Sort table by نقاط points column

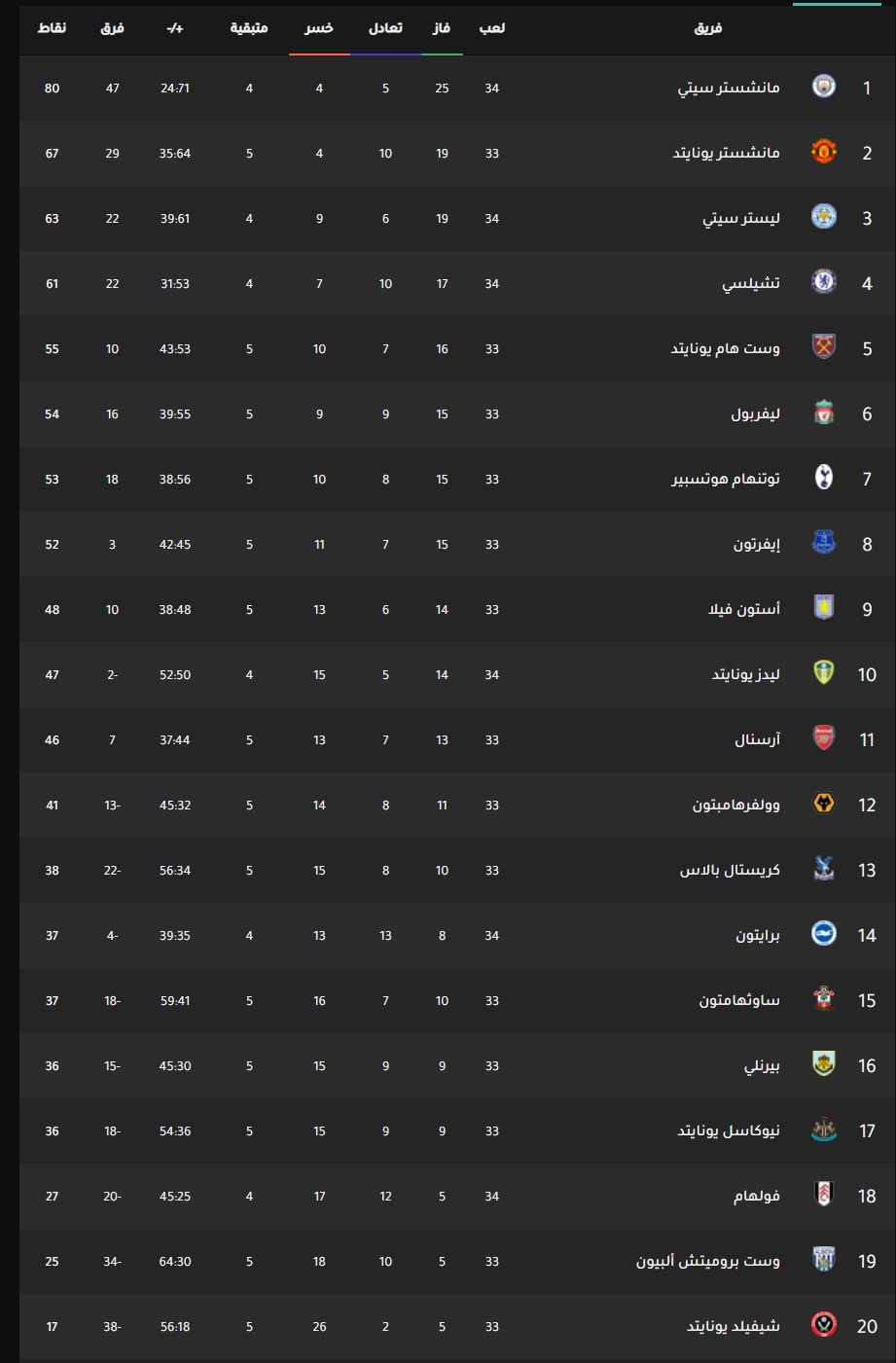click(52, 28)
